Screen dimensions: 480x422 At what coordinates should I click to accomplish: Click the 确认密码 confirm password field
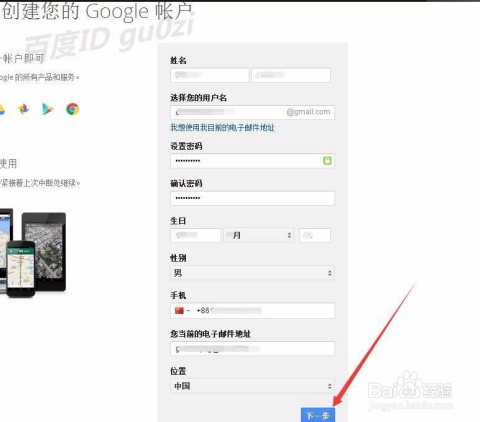[x=252, y=198]
